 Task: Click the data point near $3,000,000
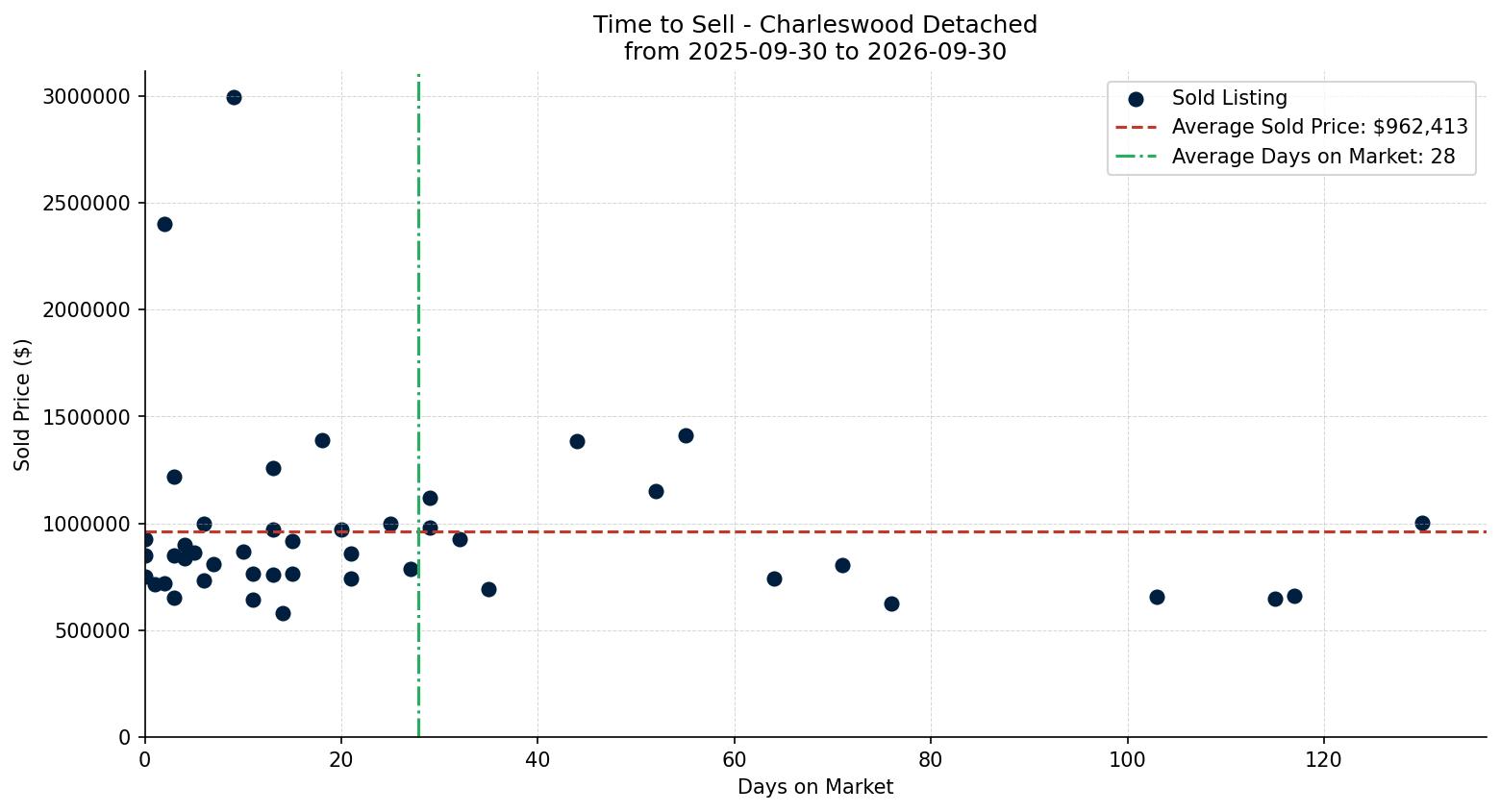point(234,97)
